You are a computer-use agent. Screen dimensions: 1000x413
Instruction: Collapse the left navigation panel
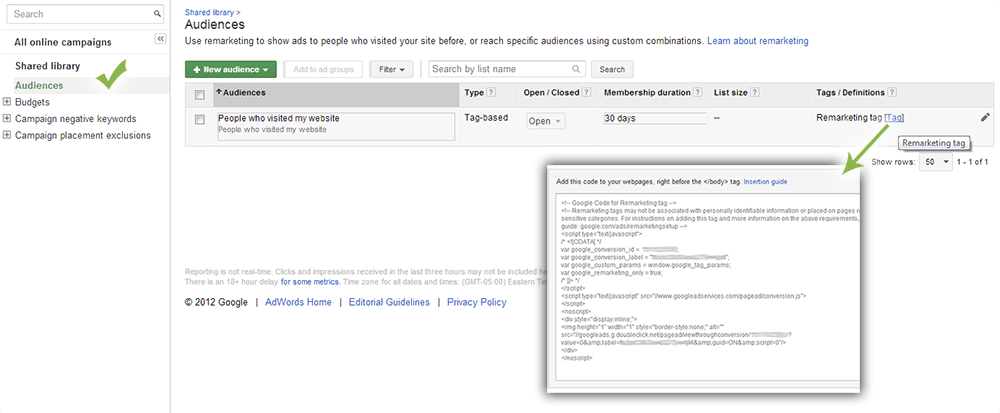[x=160, y=38]
